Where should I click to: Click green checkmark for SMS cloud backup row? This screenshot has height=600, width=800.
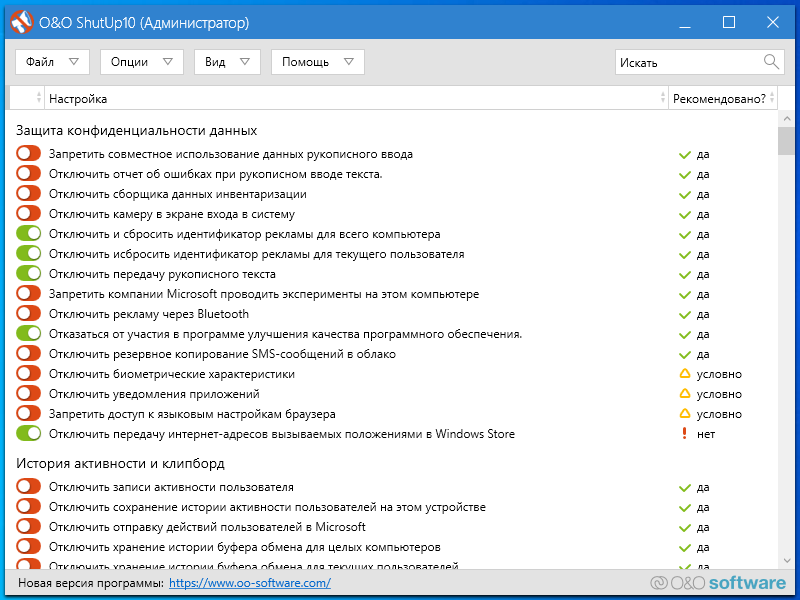685,355
